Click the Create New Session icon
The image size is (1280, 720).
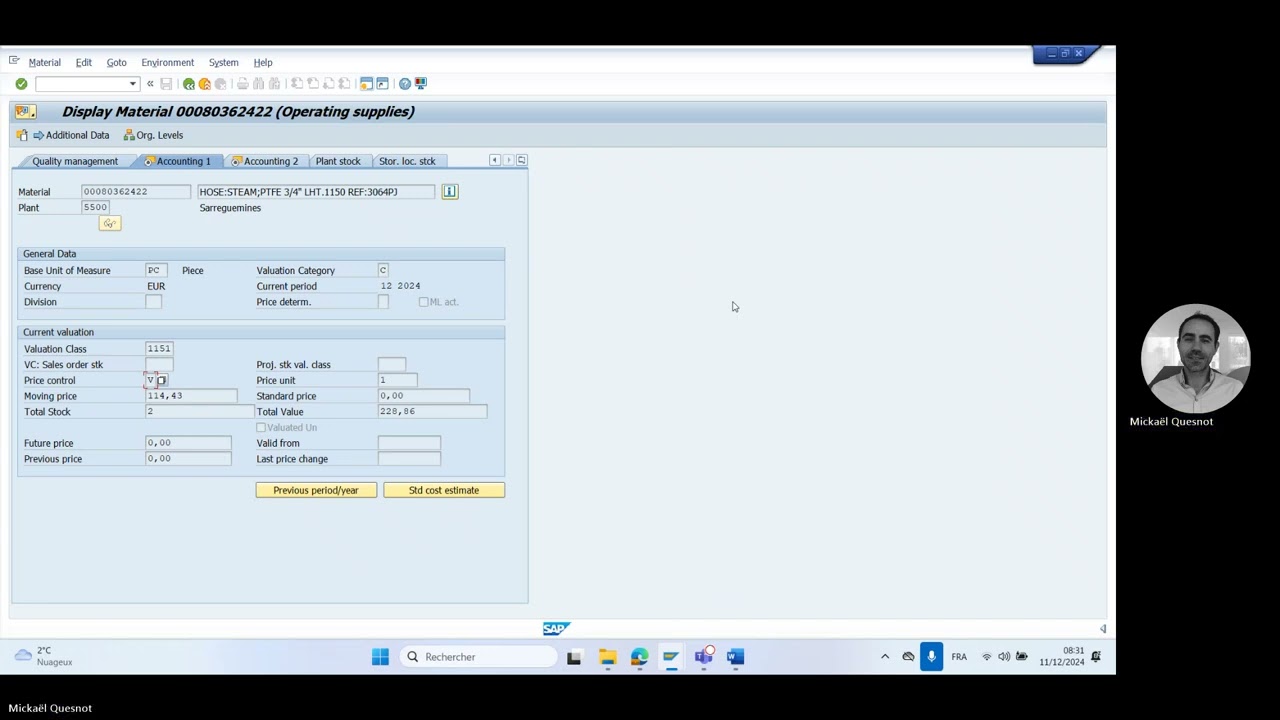tap(366, 84)
